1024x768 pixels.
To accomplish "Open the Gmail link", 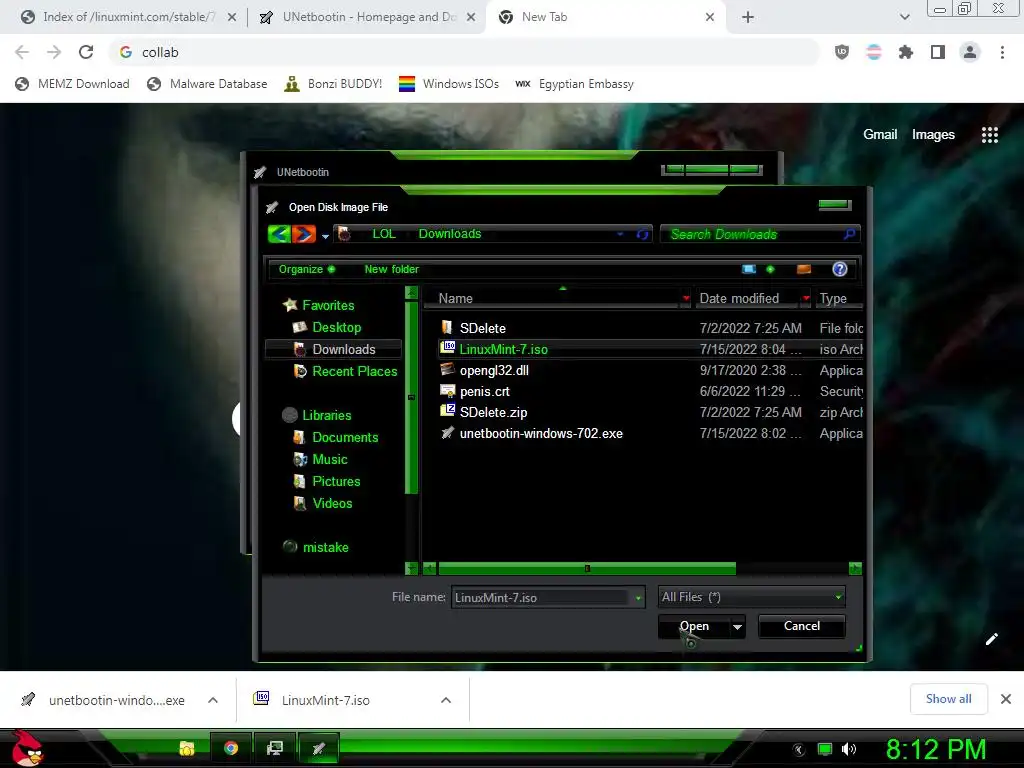I will point(880,135).
